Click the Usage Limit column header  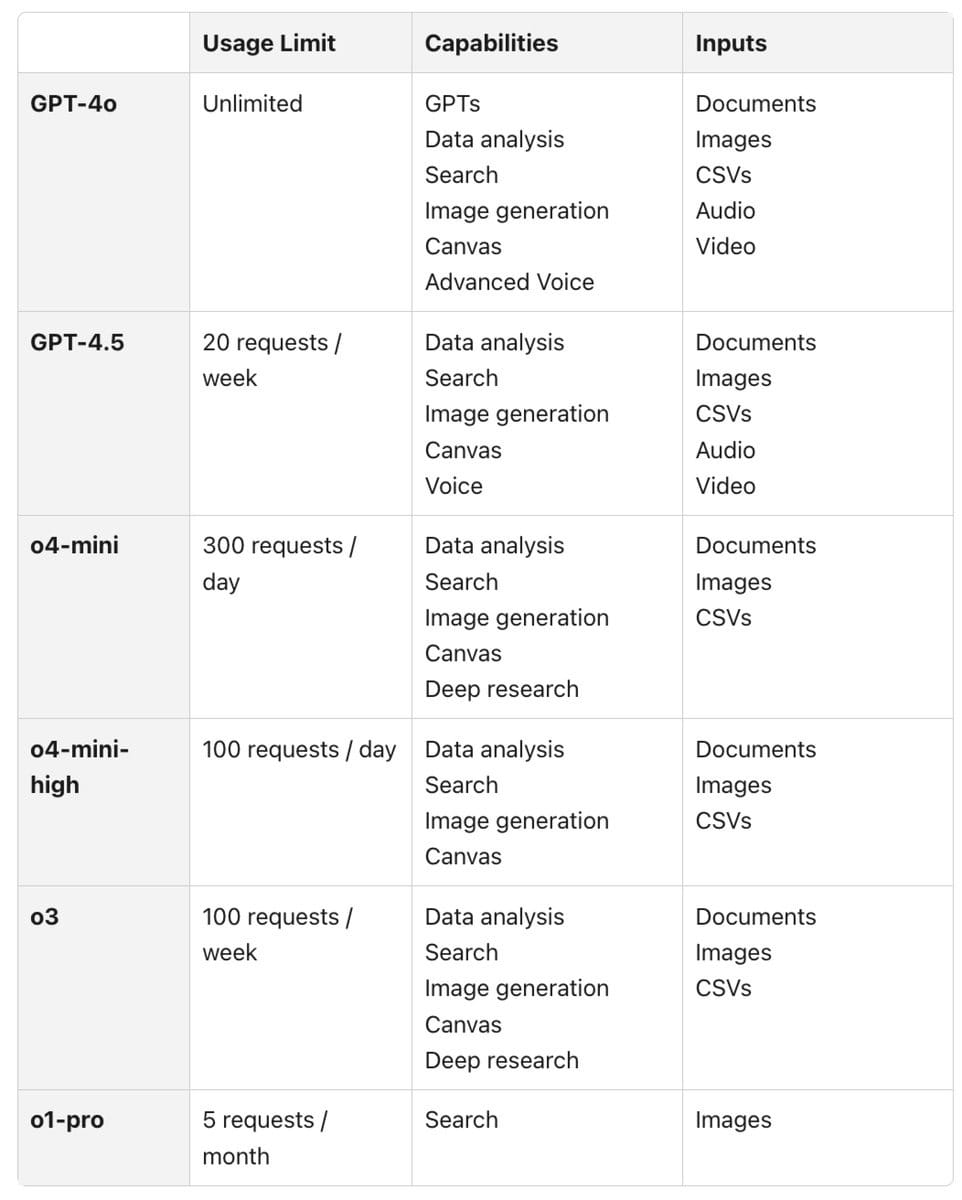pos(269,44)
